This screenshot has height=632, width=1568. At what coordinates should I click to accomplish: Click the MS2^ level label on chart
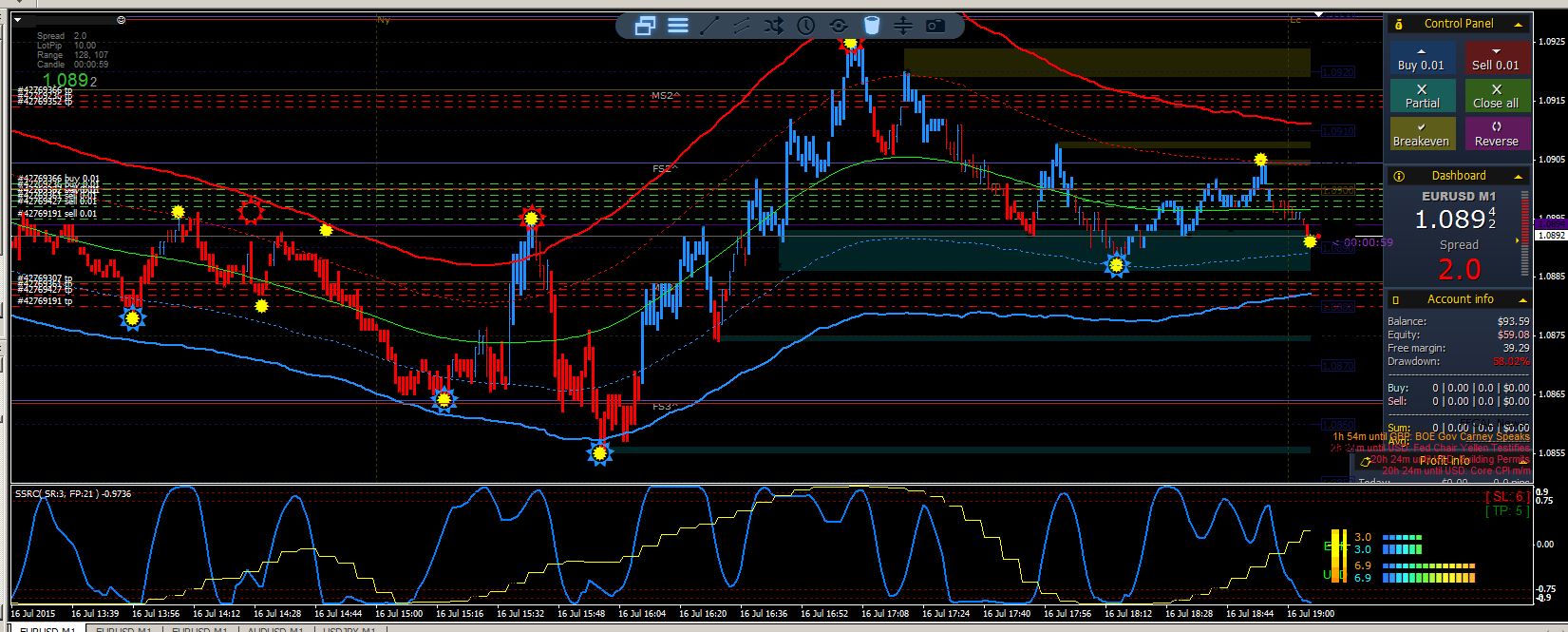pyautogui.click(x=664, y=96)
